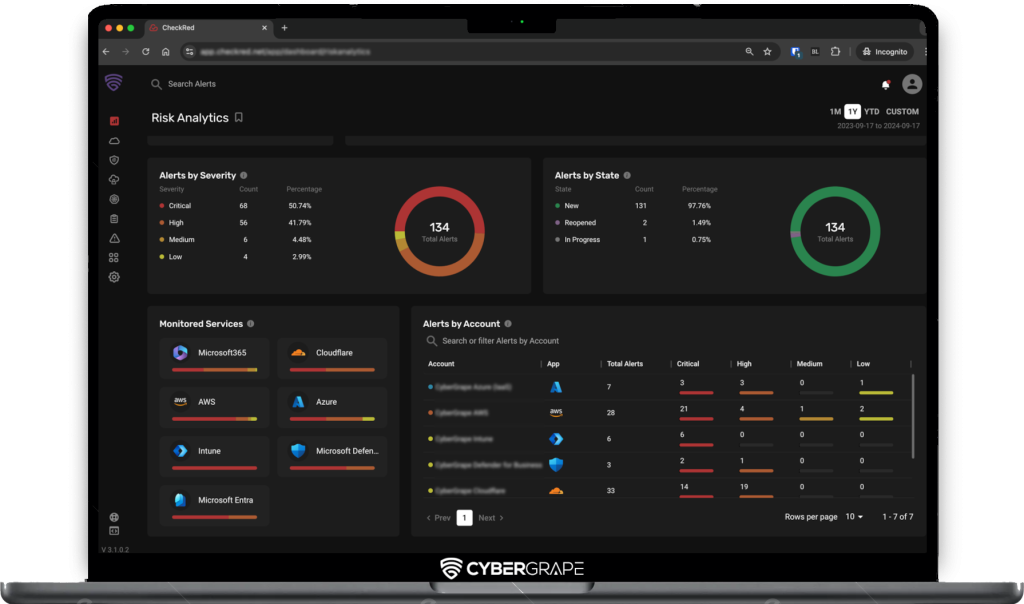Open a new browser tab
The width and height of the screenshot is (1024, 604).
pos(284,28)
